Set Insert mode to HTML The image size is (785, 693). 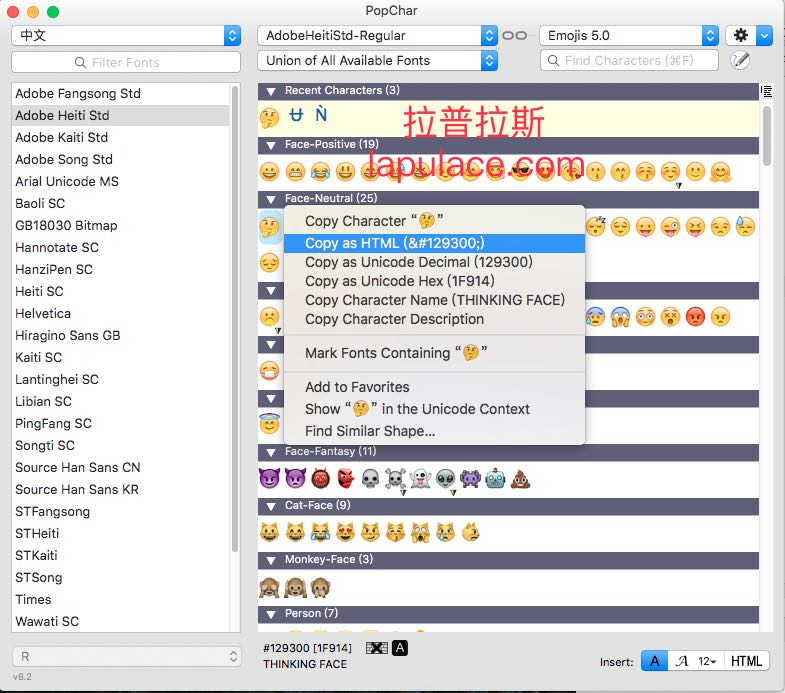pos(746,661)
